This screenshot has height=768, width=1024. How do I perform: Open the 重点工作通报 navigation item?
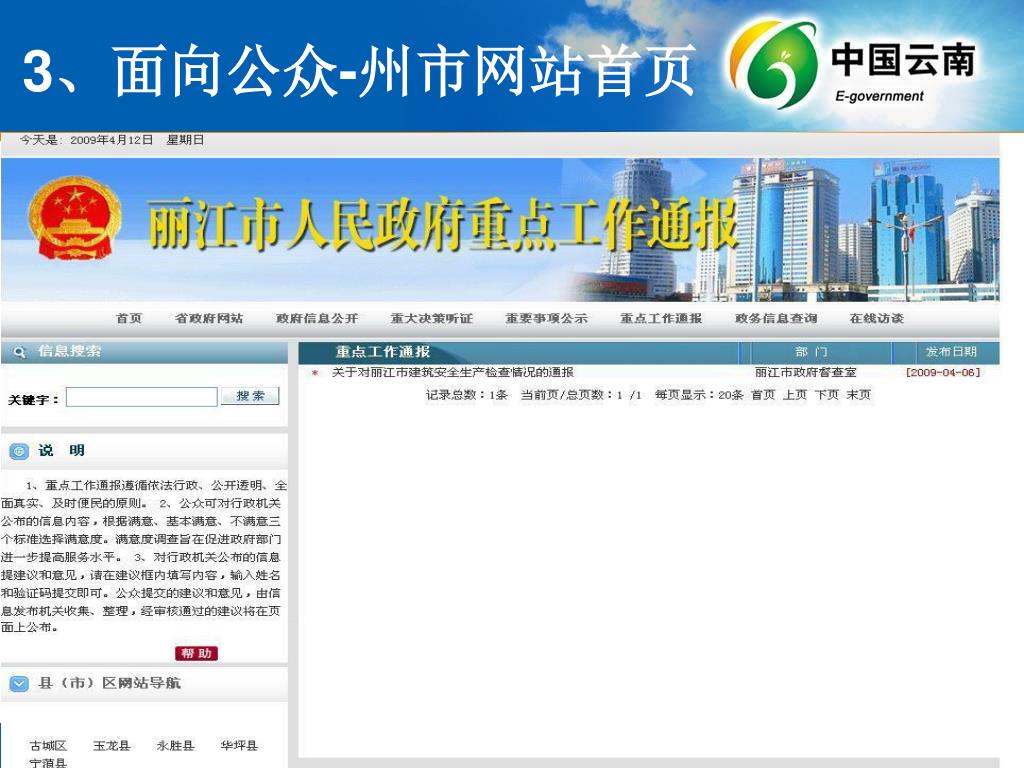coord(661,319)
